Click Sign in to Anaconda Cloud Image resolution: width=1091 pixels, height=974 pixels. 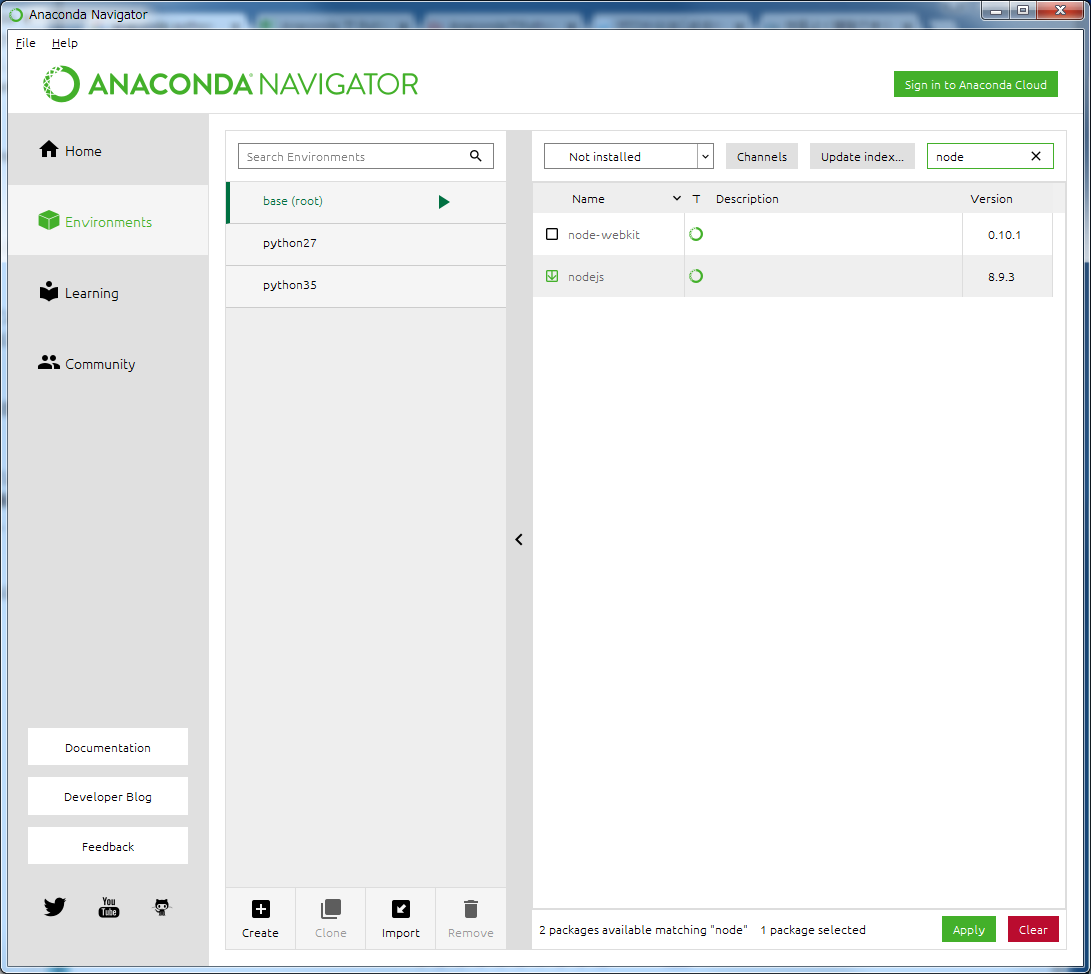[x=975, y=84]
